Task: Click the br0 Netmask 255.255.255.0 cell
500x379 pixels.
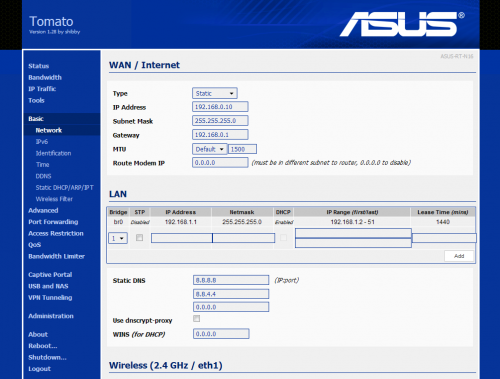Action: pos(242,222)
